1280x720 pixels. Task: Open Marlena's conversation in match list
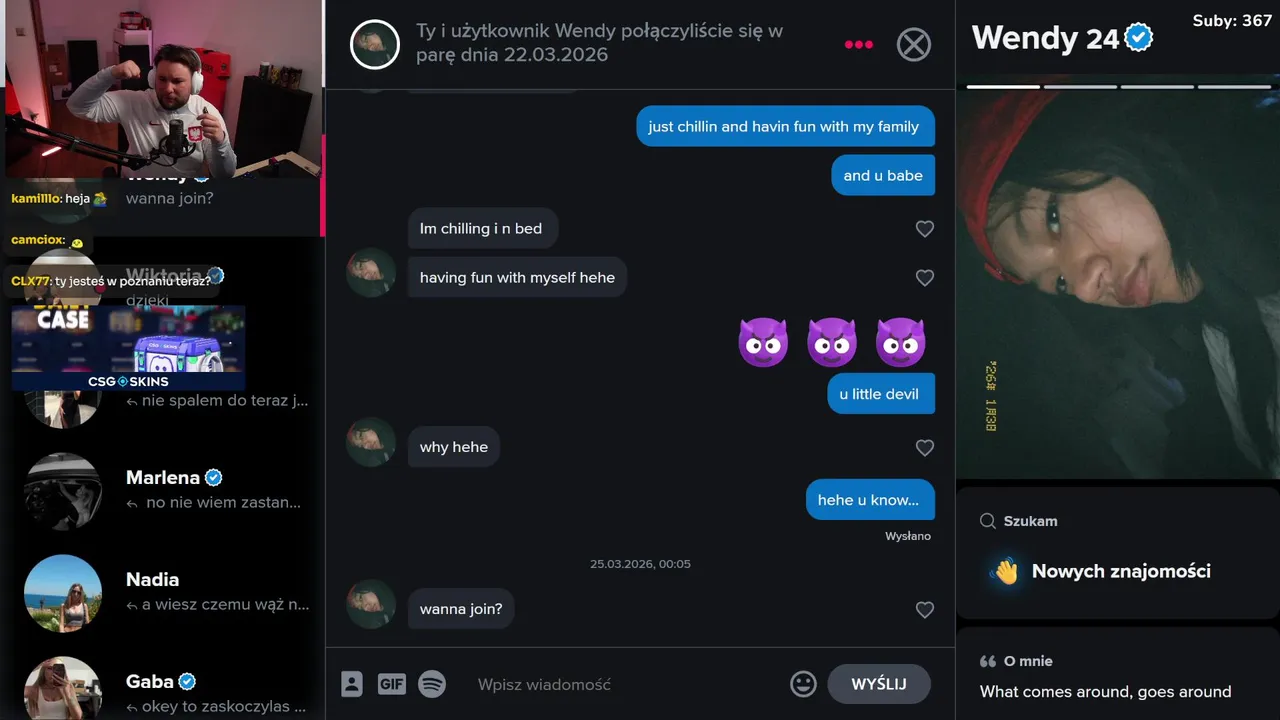coord(165,490)
